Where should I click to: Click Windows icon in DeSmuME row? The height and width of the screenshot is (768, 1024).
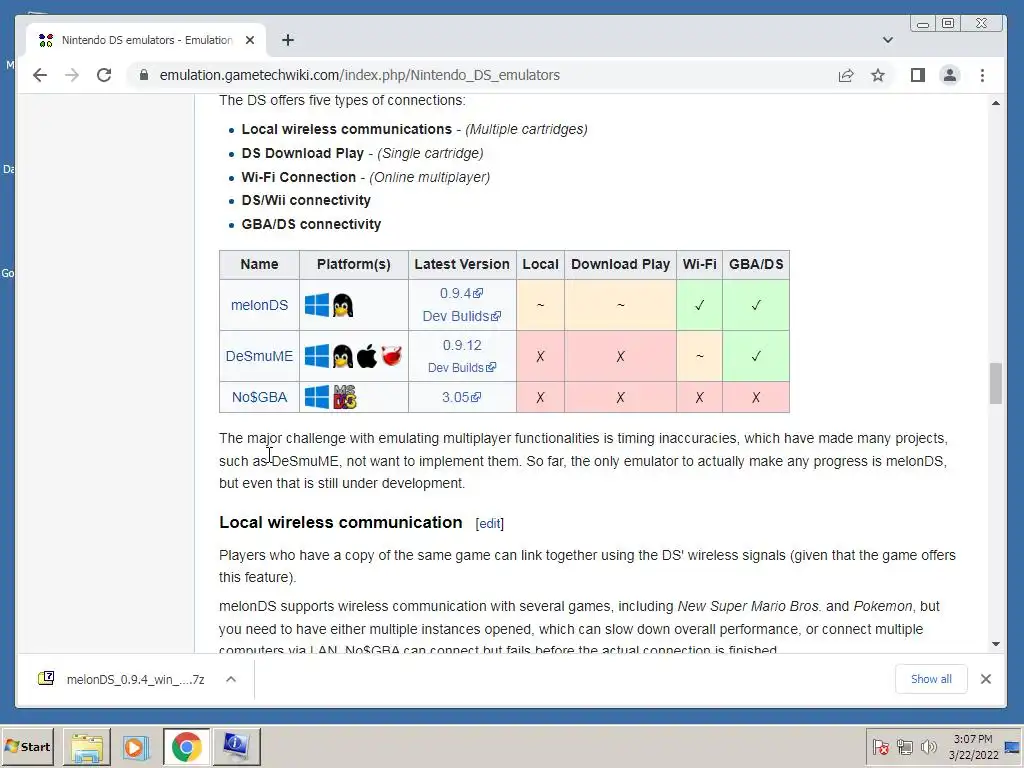(317, 356)
